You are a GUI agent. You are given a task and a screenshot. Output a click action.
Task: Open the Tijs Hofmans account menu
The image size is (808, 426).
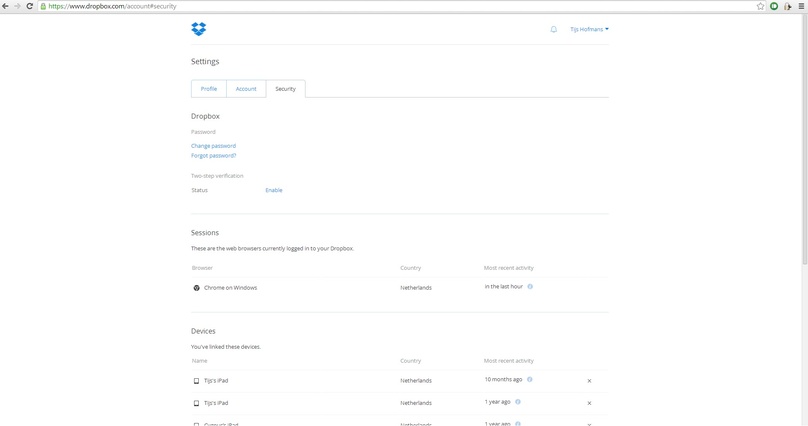click(589, 29)
